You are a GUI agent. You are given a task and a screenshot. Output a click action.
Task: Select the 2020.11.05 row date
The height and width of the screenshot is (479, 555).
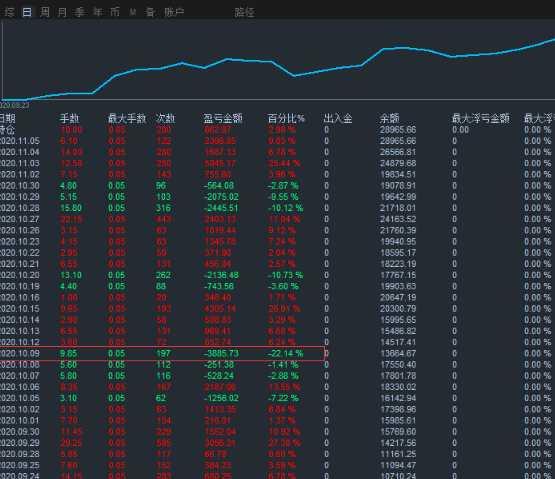[20, 141]
